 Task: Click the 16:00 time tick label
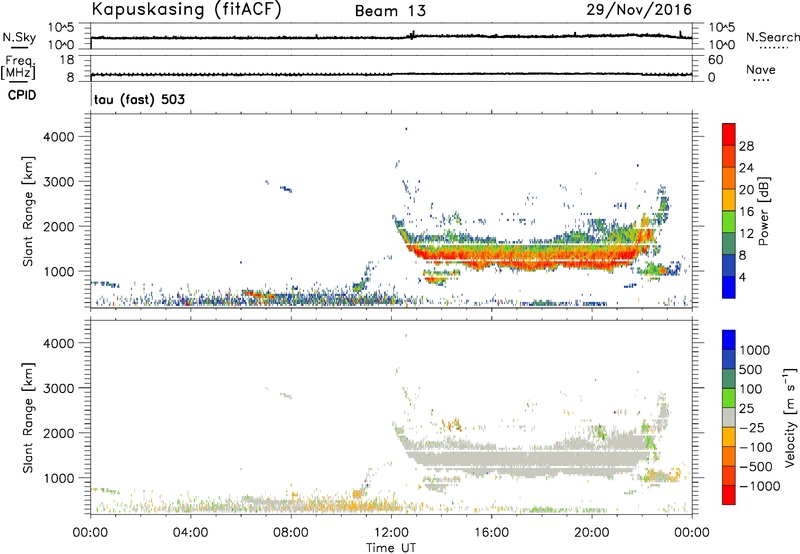point(491,533)
